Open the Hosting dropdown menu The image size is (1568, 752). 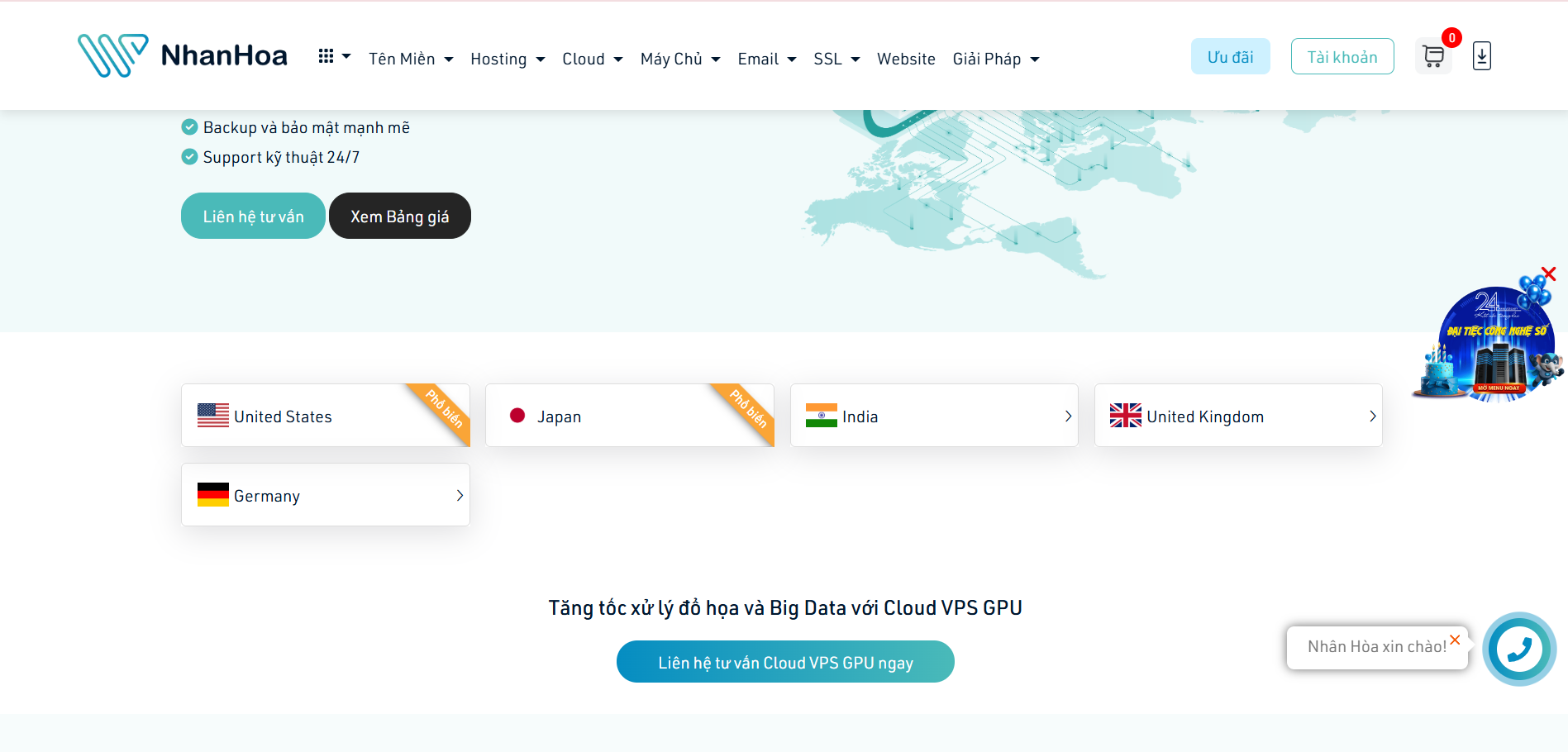(x=507, y=59)
